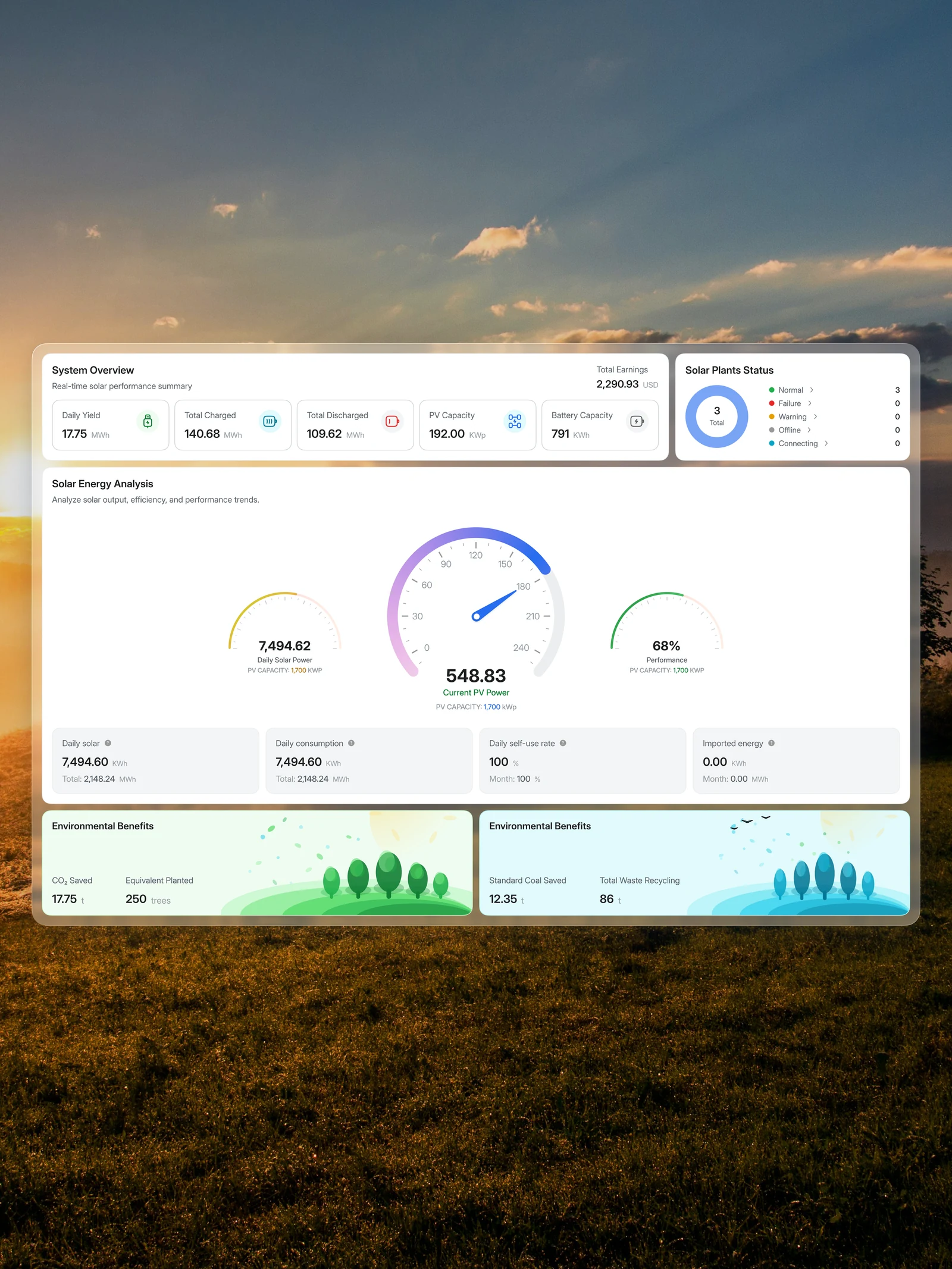Click the 7,494.62 Daily Solar Power value

point(284,646)
